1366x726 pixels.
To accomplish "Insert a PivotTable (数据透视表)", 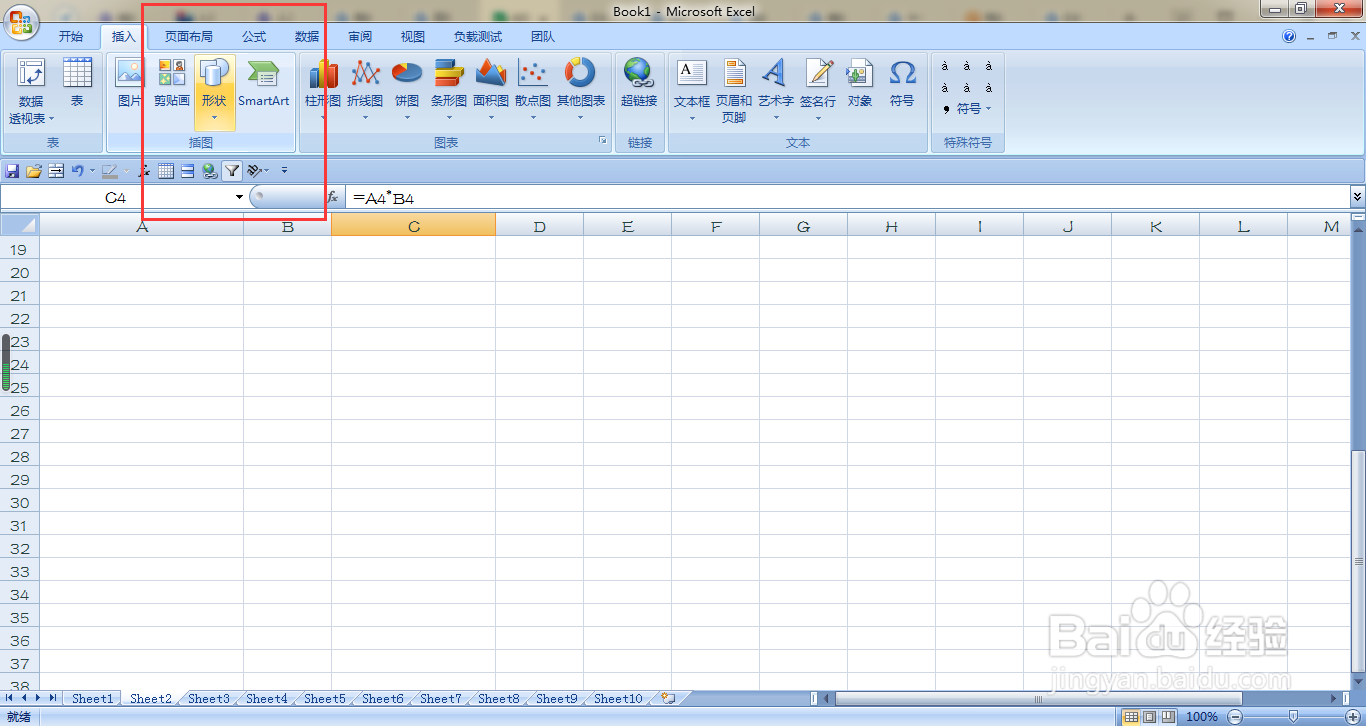I will pos(30,92).
